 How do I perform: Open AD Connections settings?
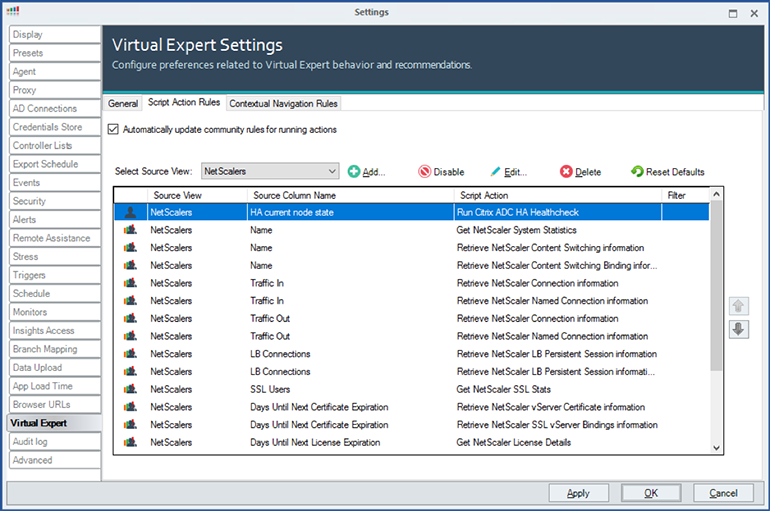pos(55,108)
